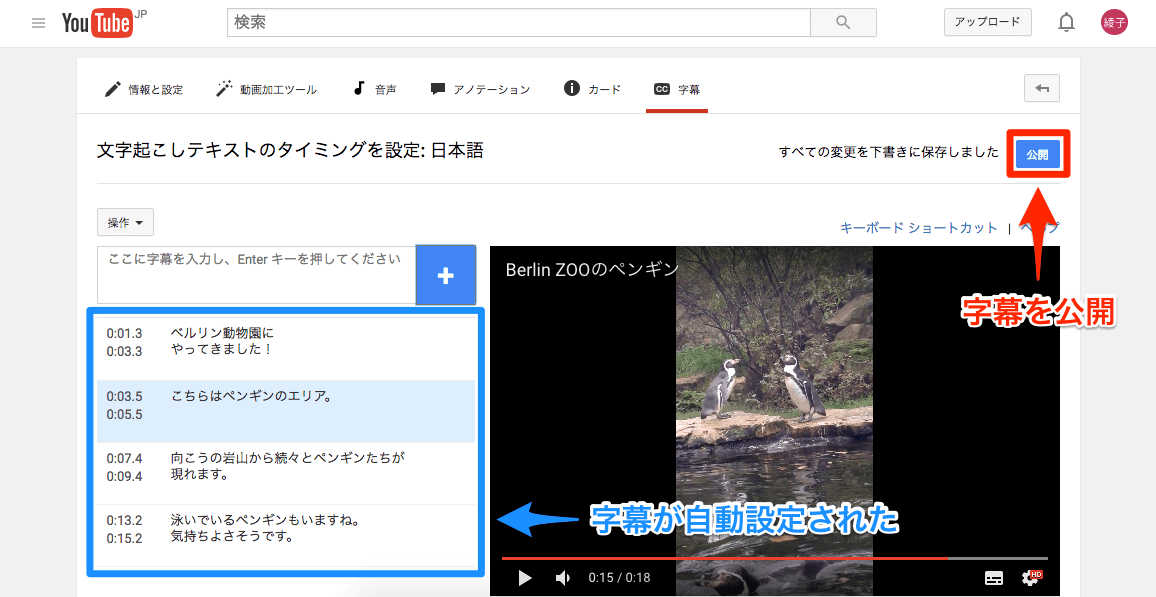Image resolution: width=1156 pixels, height=597 pixels.
Task: Seek on the video progress bar
Action: click(x=774, y=559)
